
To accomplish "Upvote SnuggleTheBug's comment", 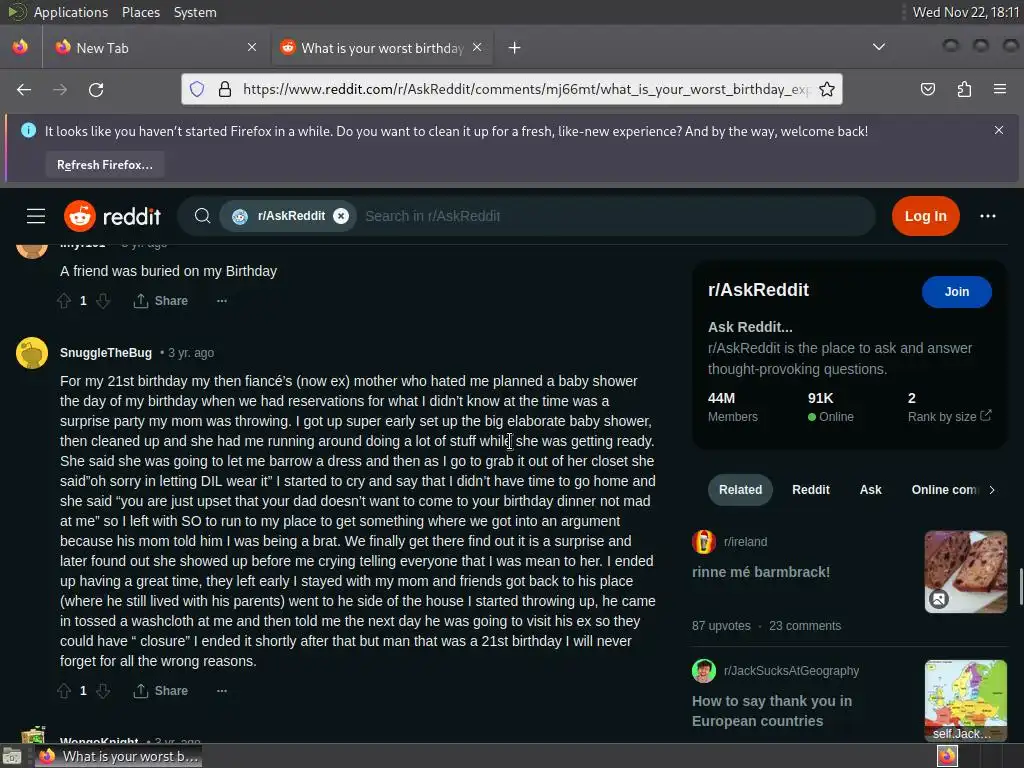I will pyautogui.click(x=64, y=690).
